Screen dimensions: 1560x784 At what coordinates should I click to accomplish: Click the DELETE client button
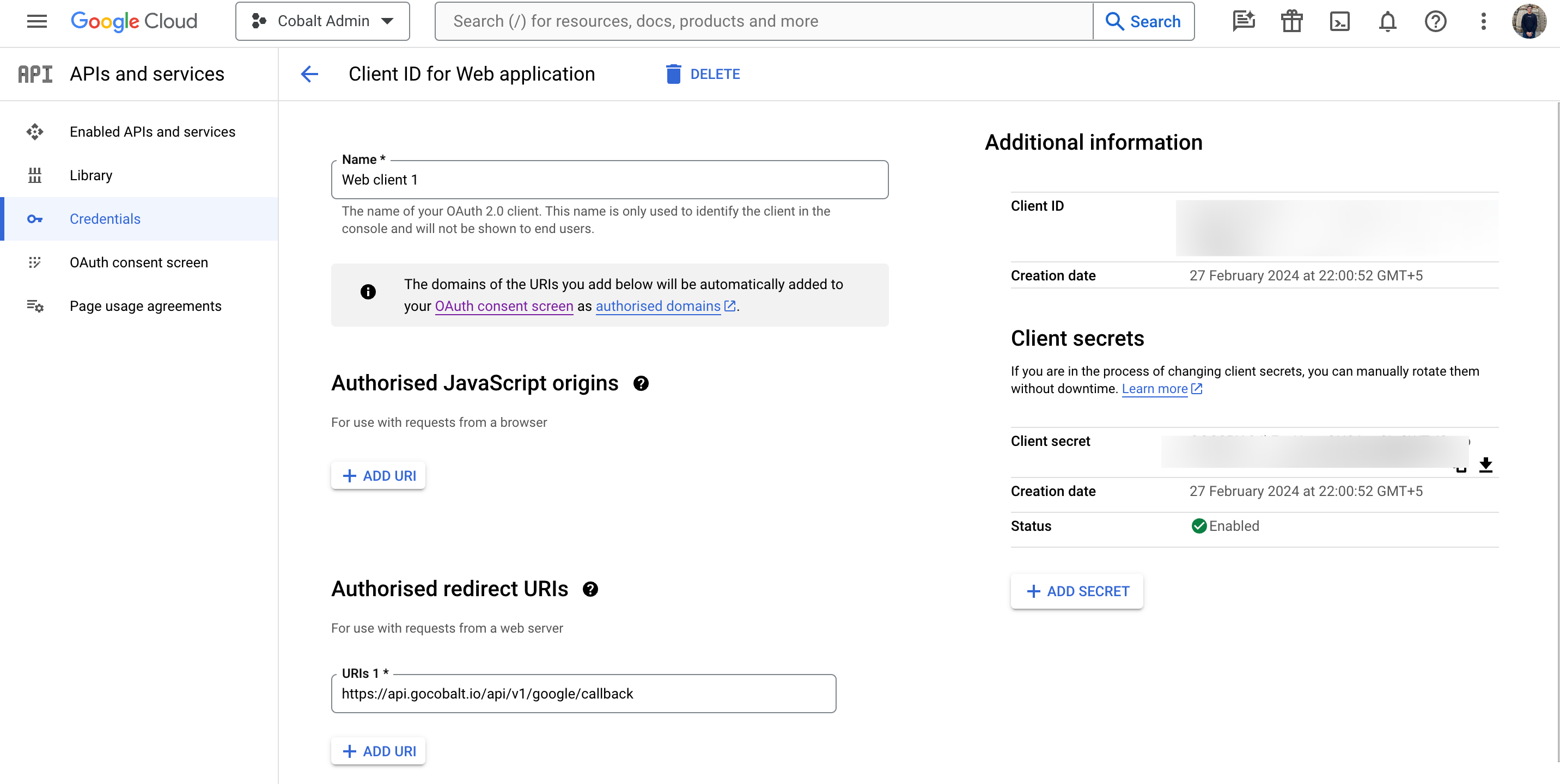click(703, 74)
